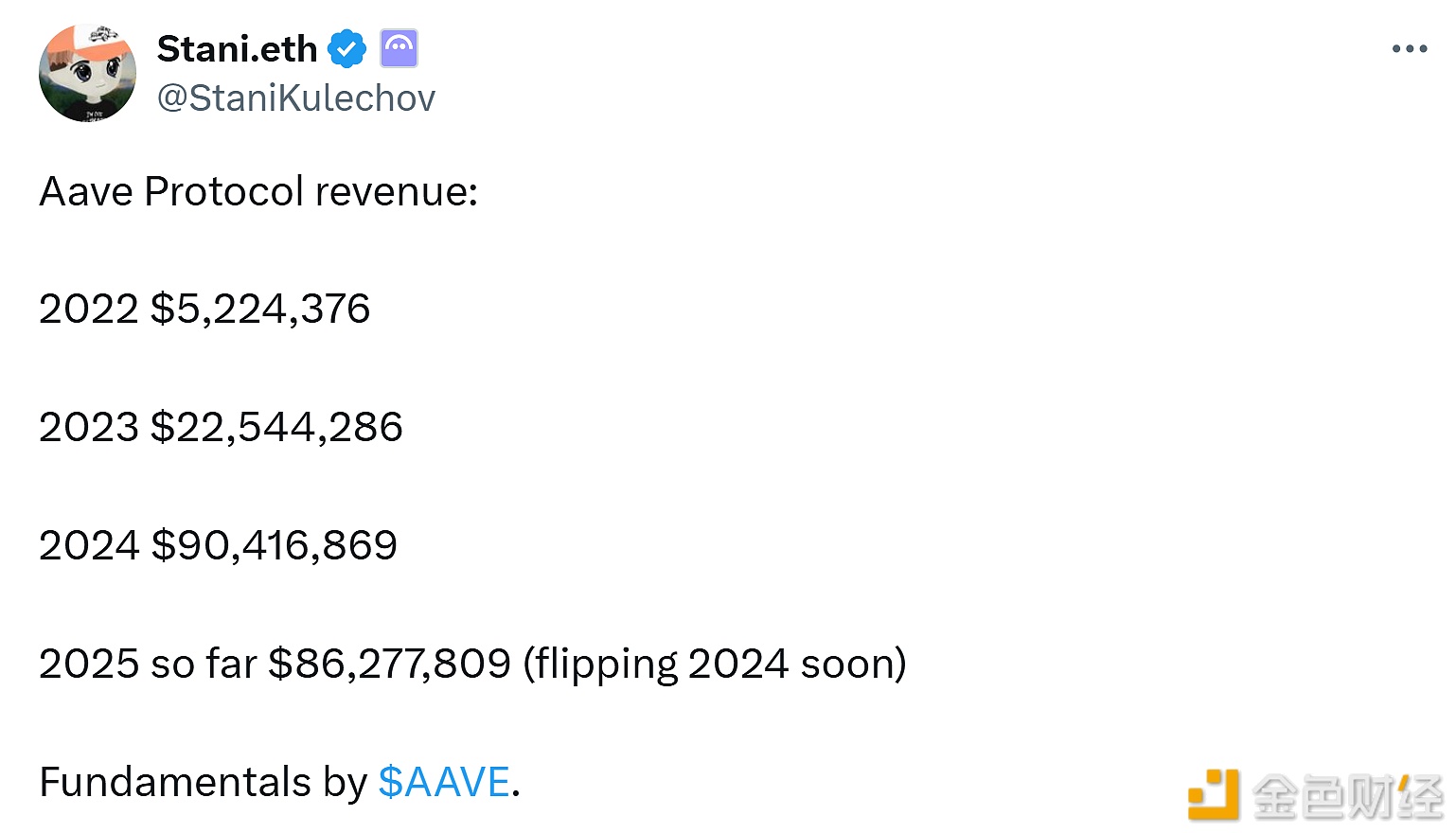Select the $90,416,869 revenue figure
Viewport: 1456px width, 833px height.
[274, 546]
